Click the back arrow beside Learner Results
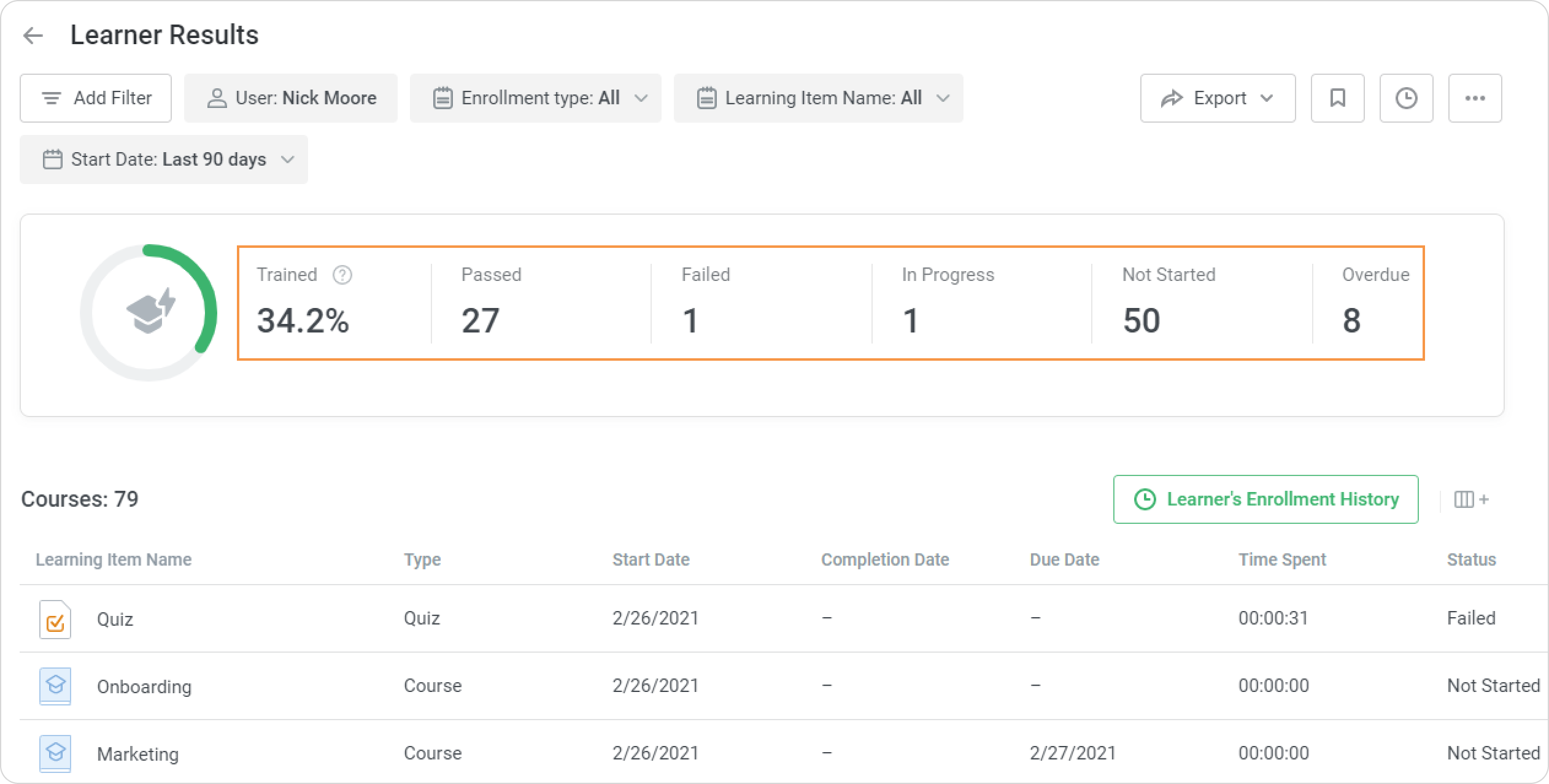The height and width of the screenshot is (784, 1549). (33, 36)
